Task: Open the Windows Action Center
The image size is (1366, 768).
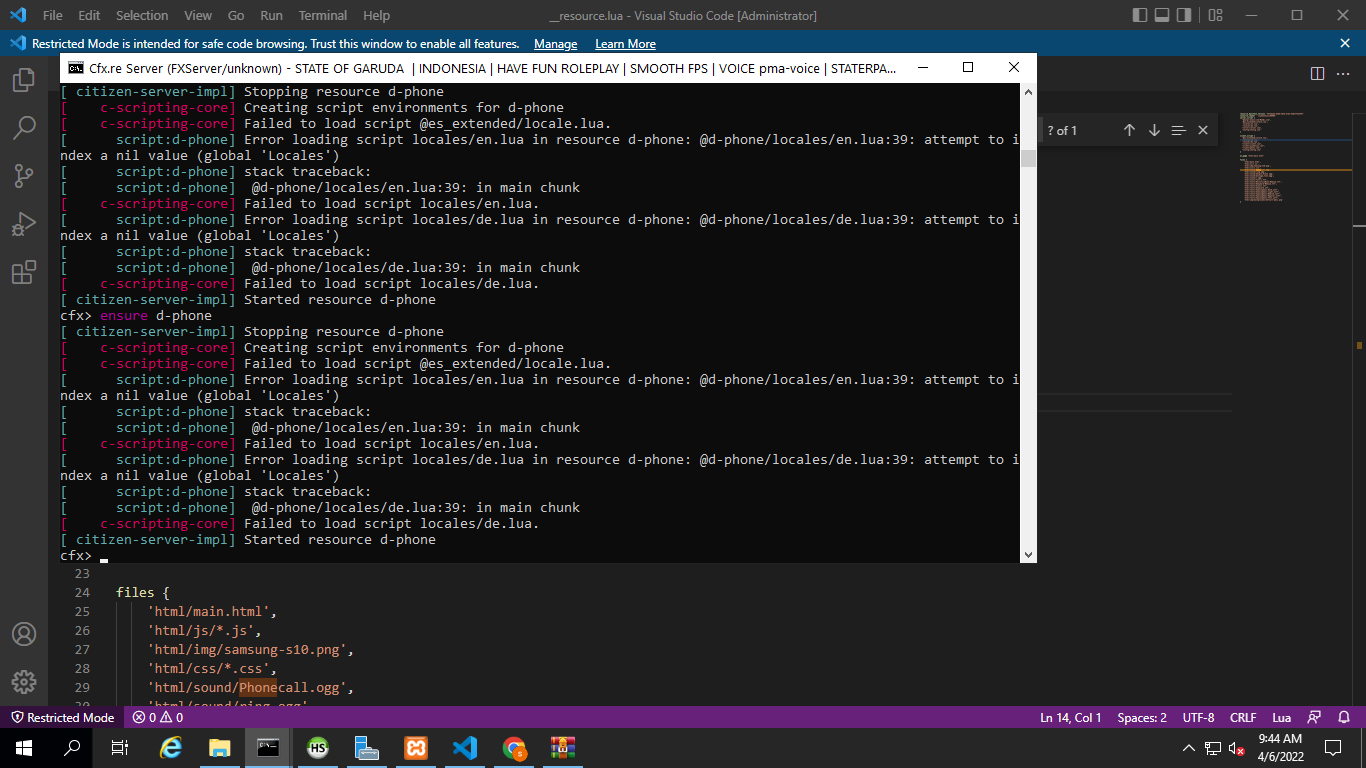Action: 1333,748
